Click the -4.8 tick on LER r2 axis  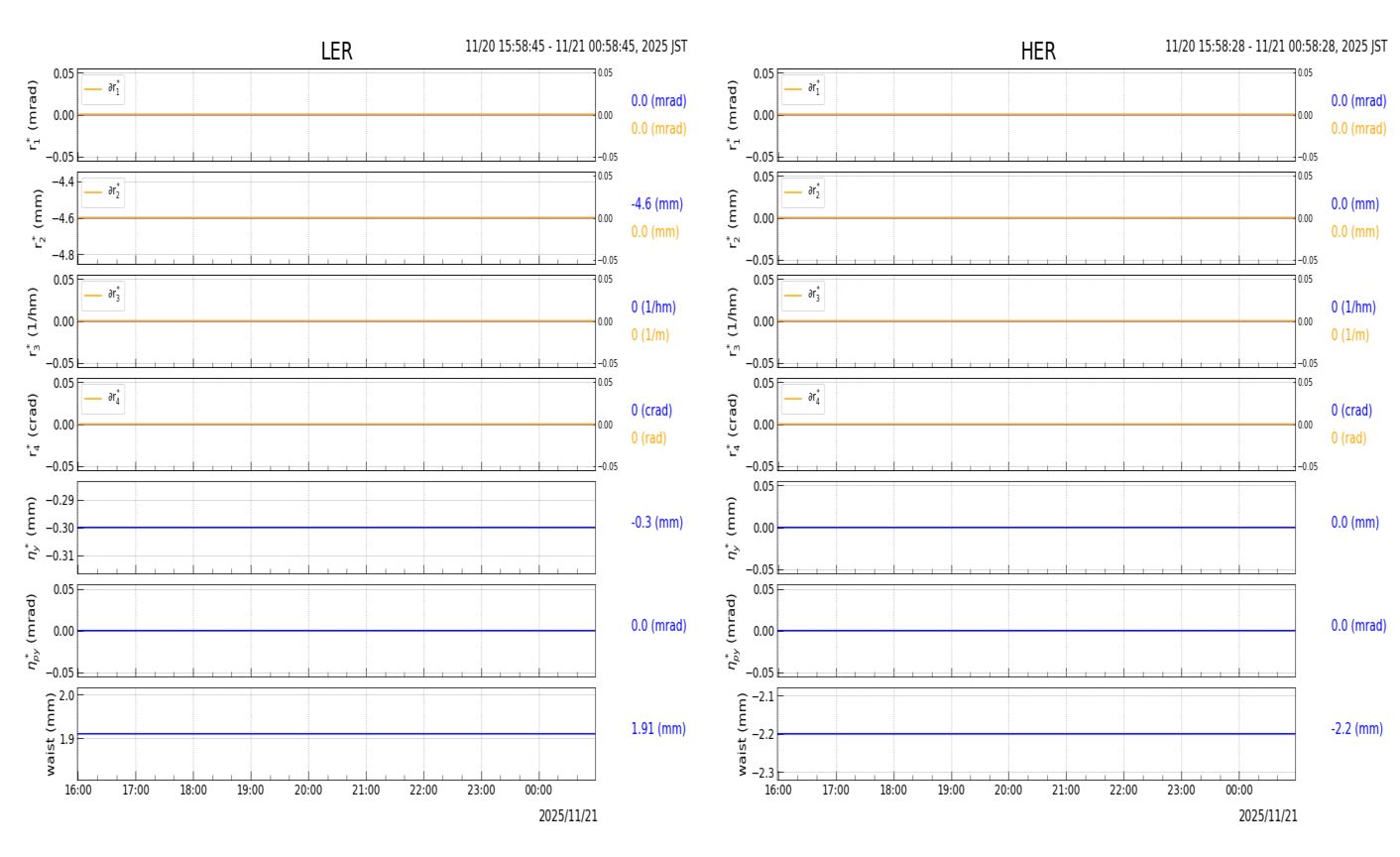(x=62, y=255)
